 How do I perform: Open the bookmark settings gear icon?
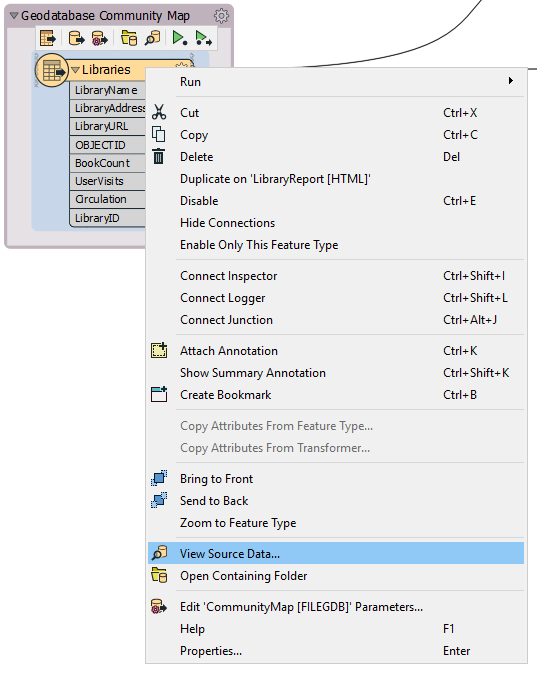(221, 16)
